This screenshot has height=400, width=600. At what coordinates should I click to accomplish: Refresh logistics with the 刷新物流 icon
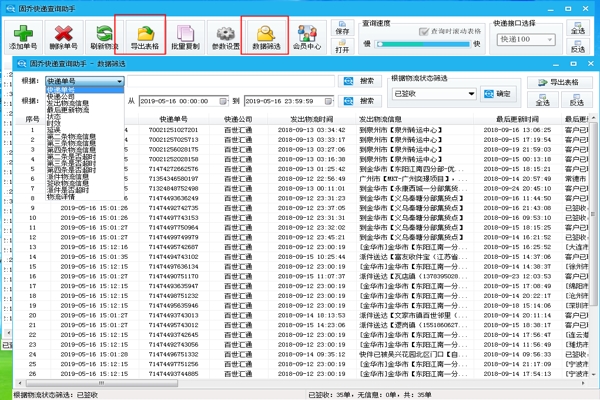(104, 37)
